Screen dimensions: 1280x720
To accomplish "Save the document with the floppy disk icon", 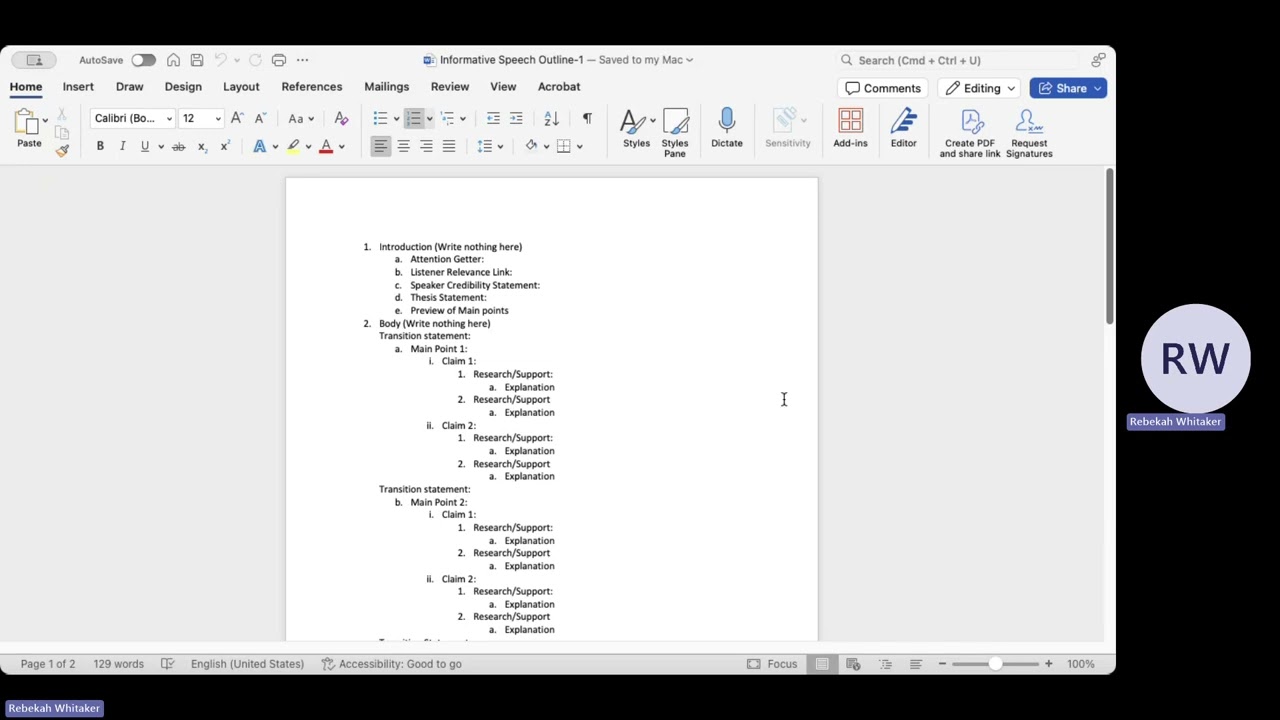I will (197, 60).
